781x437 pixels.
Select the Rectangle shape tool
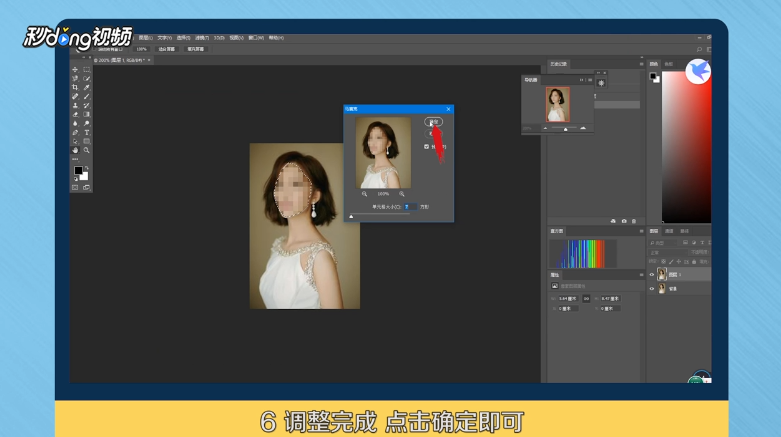click(87, 141)
